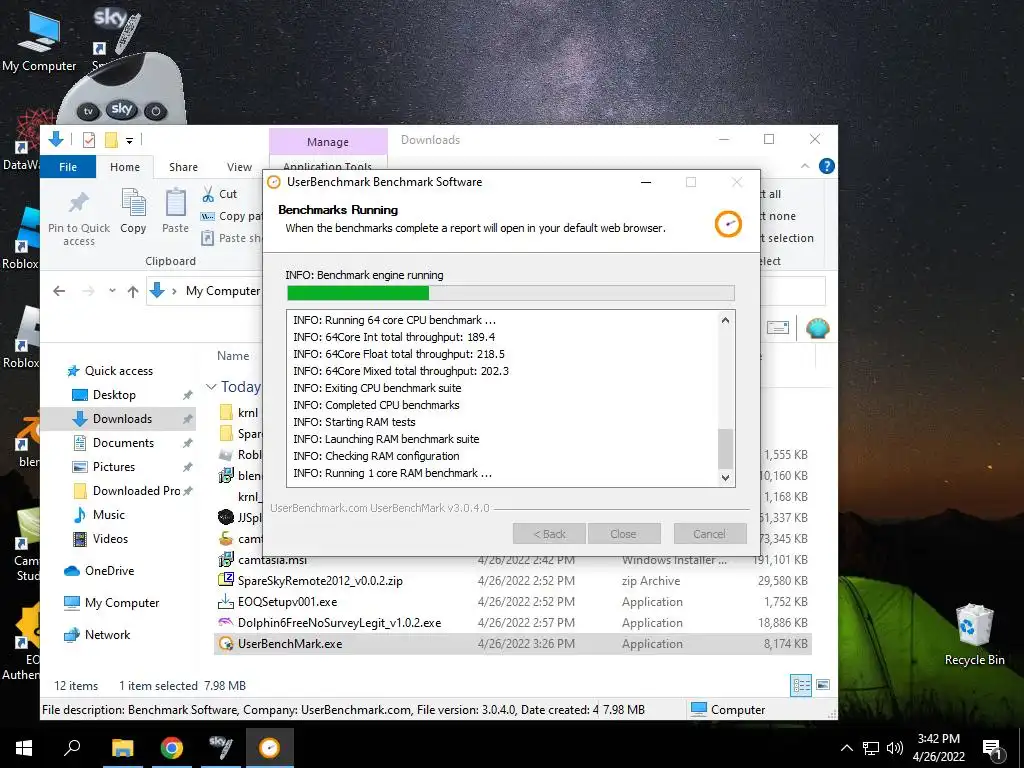Click the Cut scissors option

click(x=219, y=194)
